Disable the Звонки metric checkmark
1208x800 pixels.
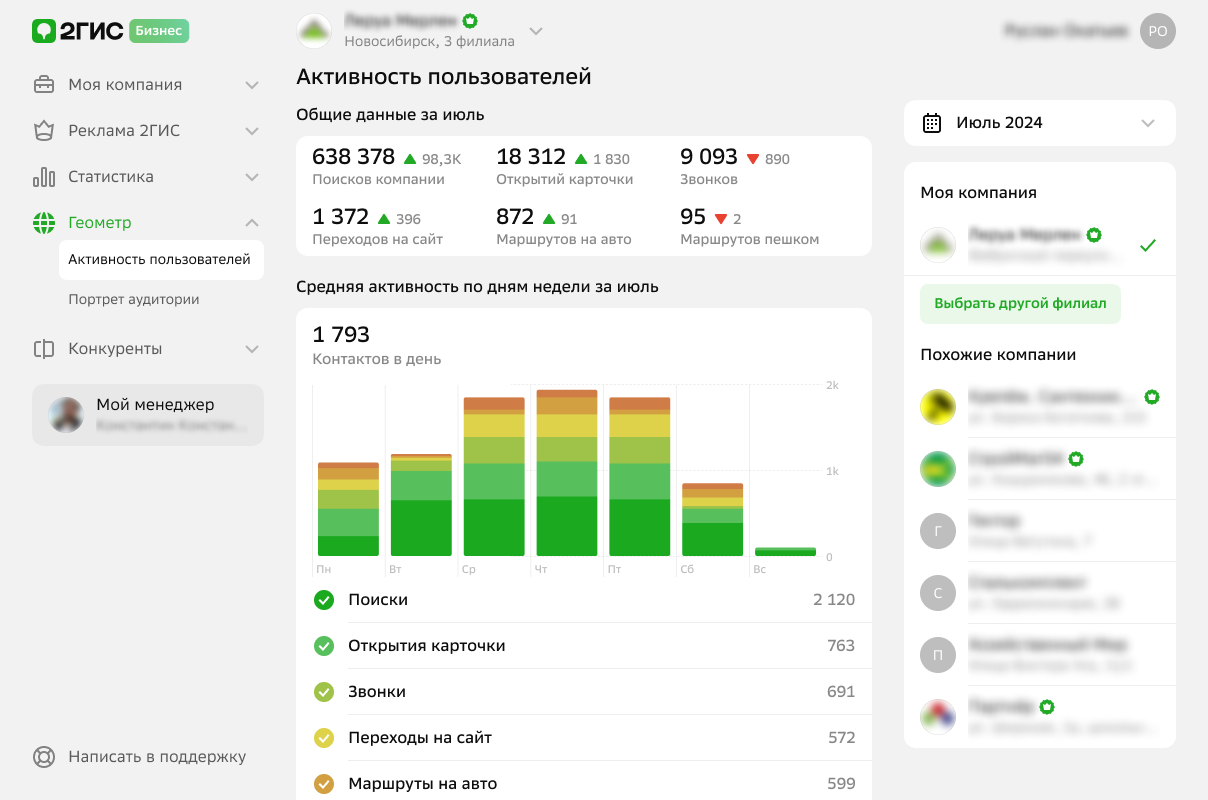click(x=323, y=691)
